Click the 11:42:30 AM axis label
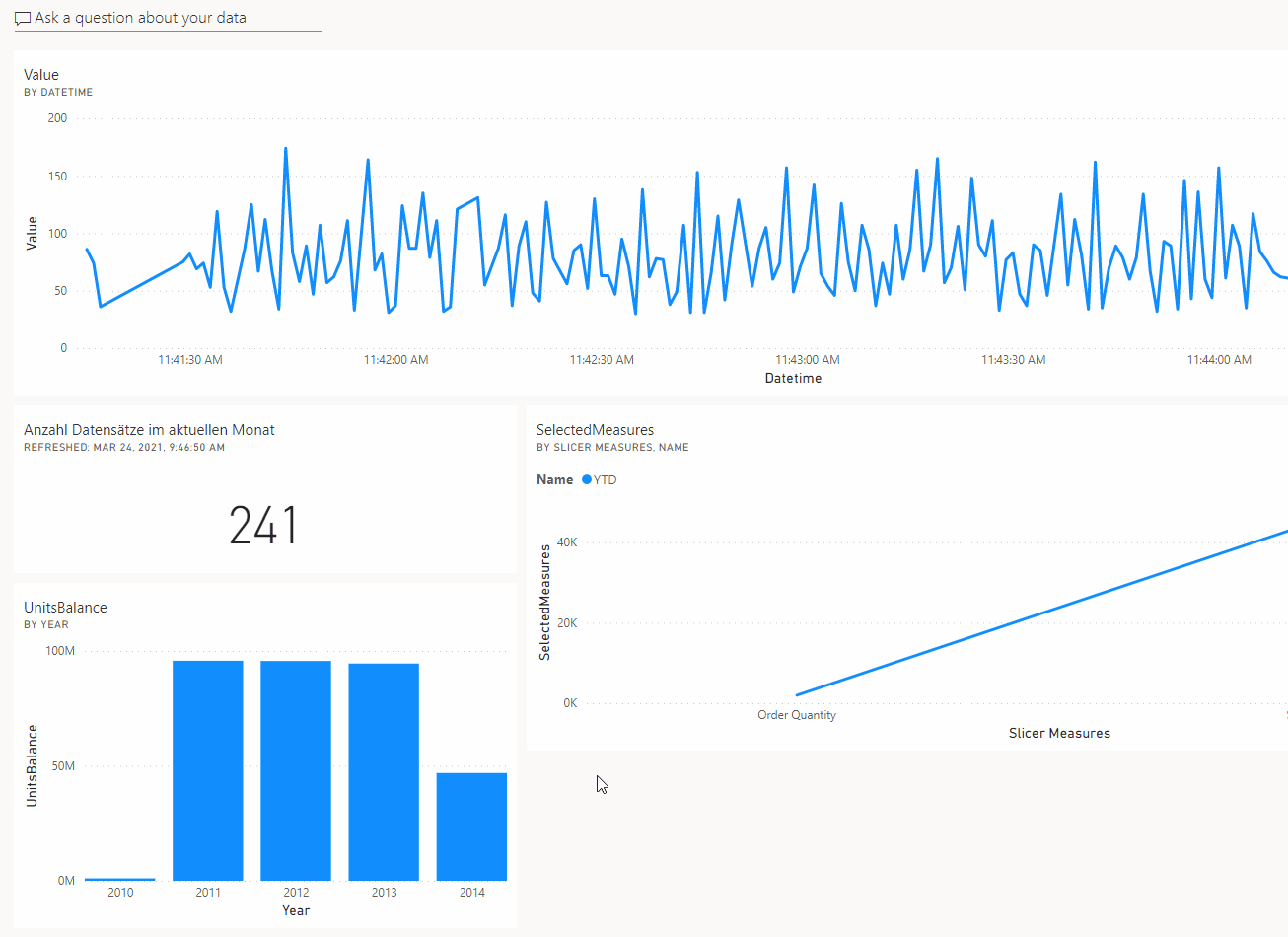The height and width of the screenshot is (937, 1288). tap(602, 360)
